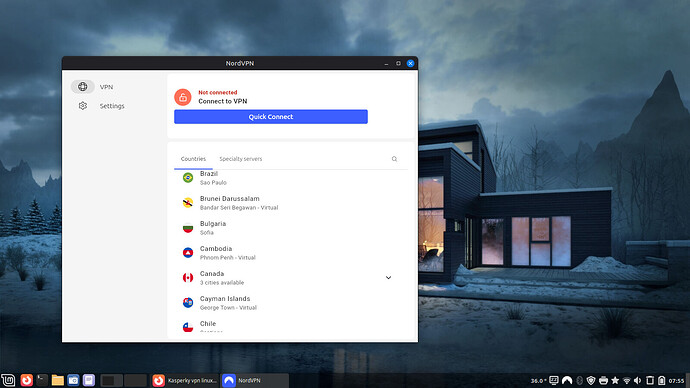Image resolution: width=690 pixels, height=388 pixels.
Task: Select Cayman Islands flag icon
Action: coord(188,303)
